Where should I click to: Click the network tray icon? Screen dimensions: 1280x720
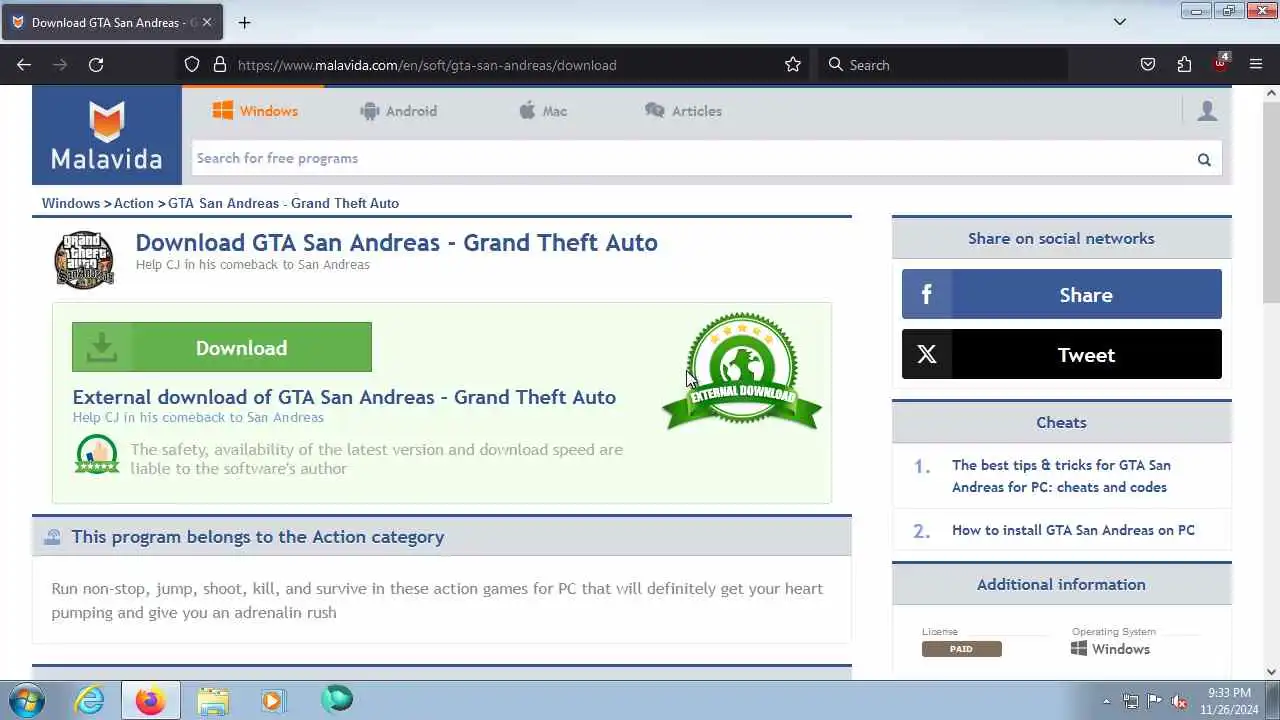[1131, 701]
